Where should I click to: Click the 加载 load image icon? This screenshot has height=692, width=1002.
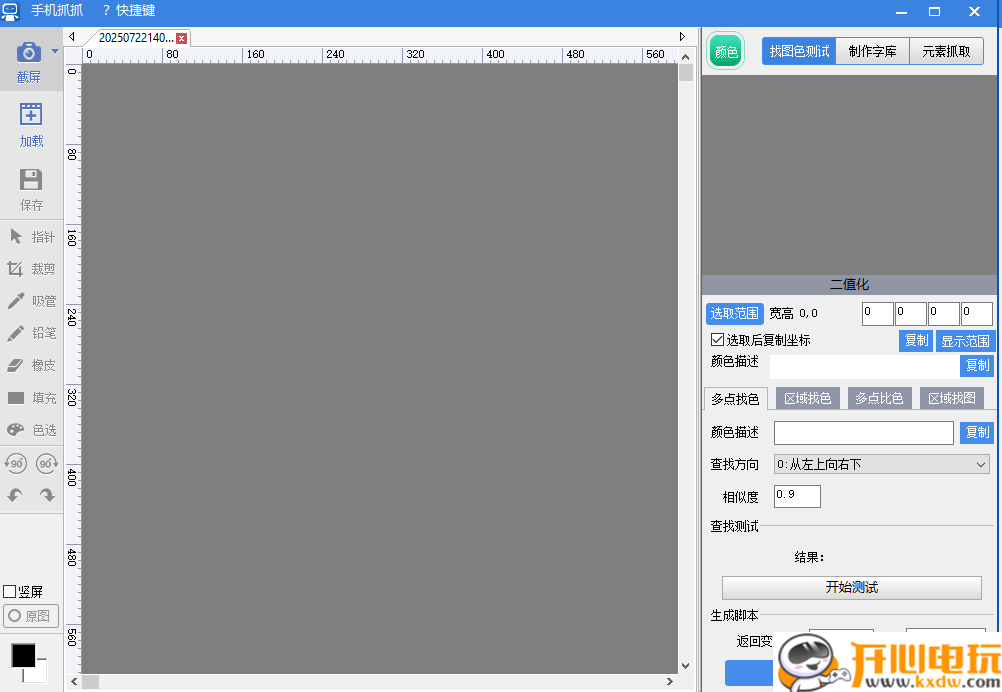(x=31, y=115)
